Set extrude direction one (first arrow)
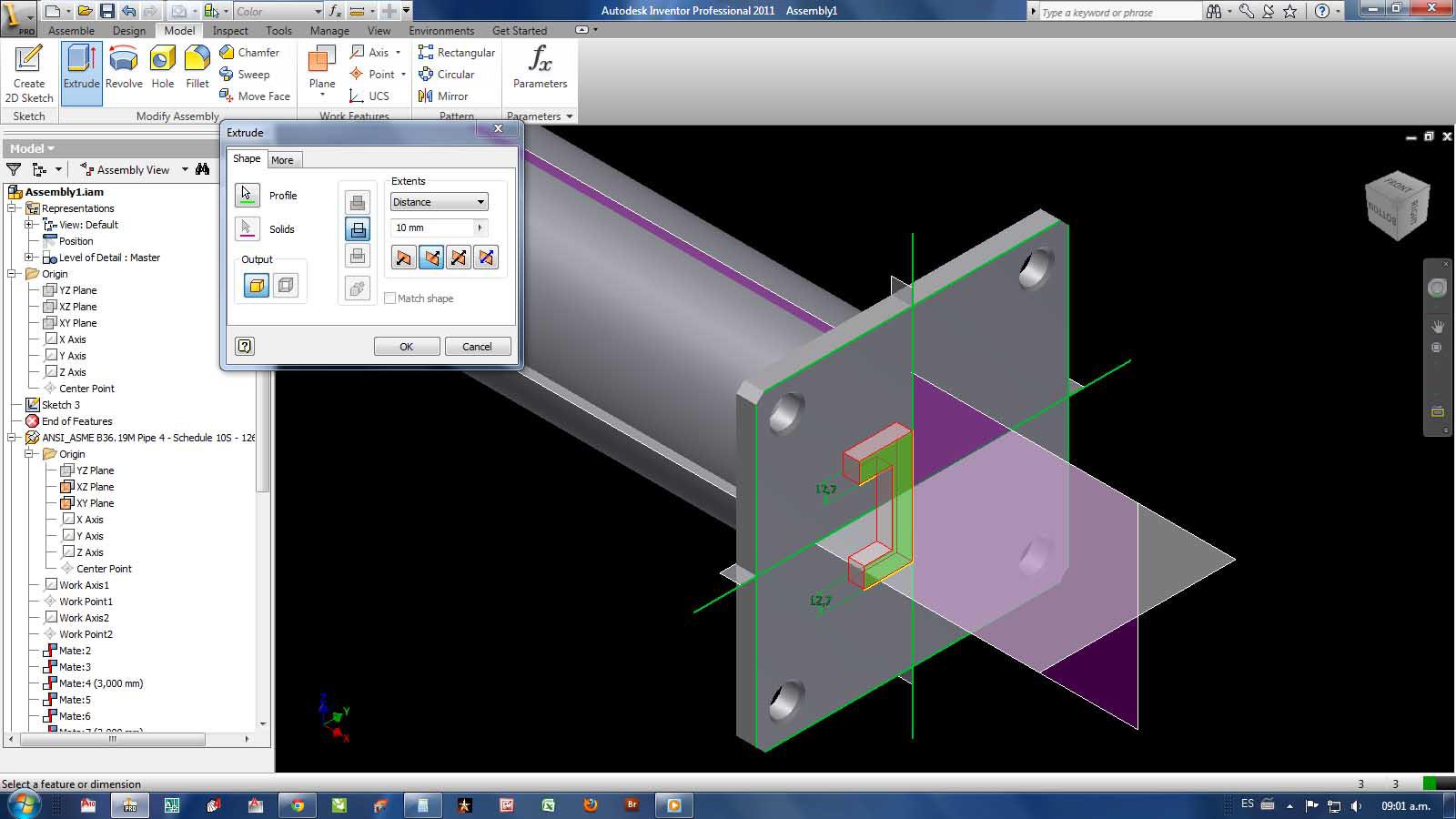1456x819 pixels. [x=403, y=258]
